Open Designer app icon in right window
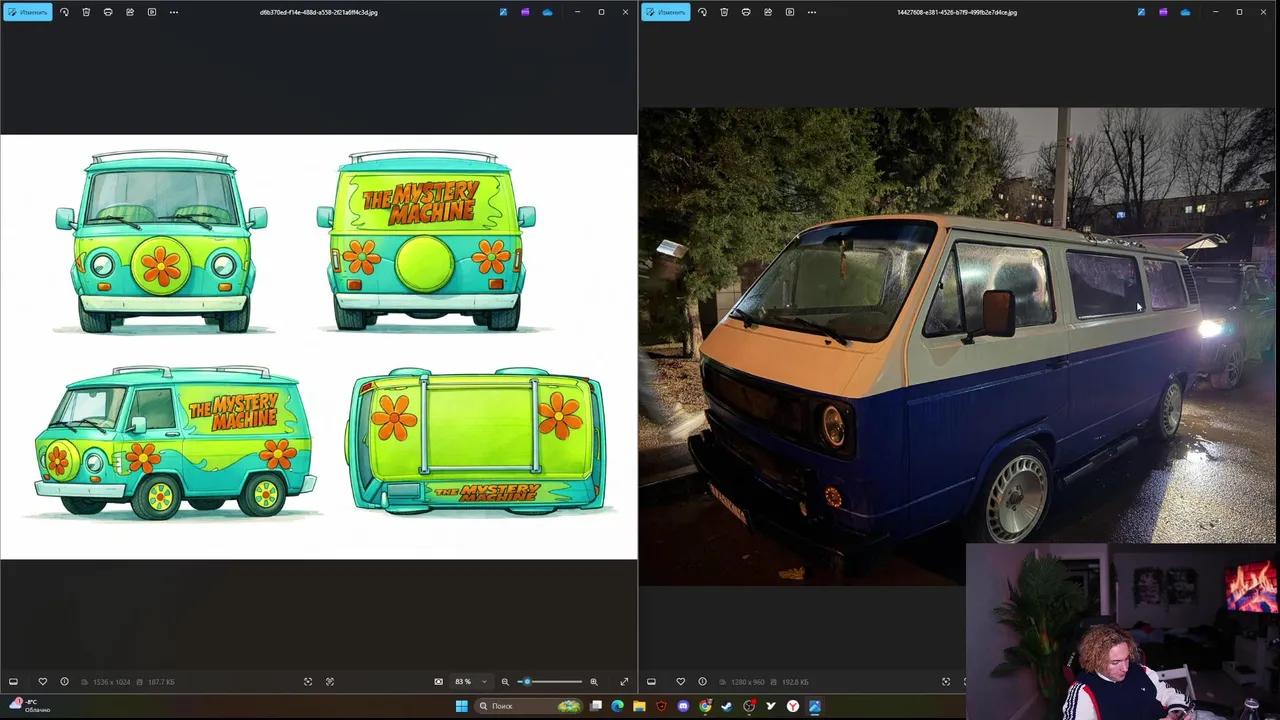The image size is (1280, 720). [x=1141, y=12]
